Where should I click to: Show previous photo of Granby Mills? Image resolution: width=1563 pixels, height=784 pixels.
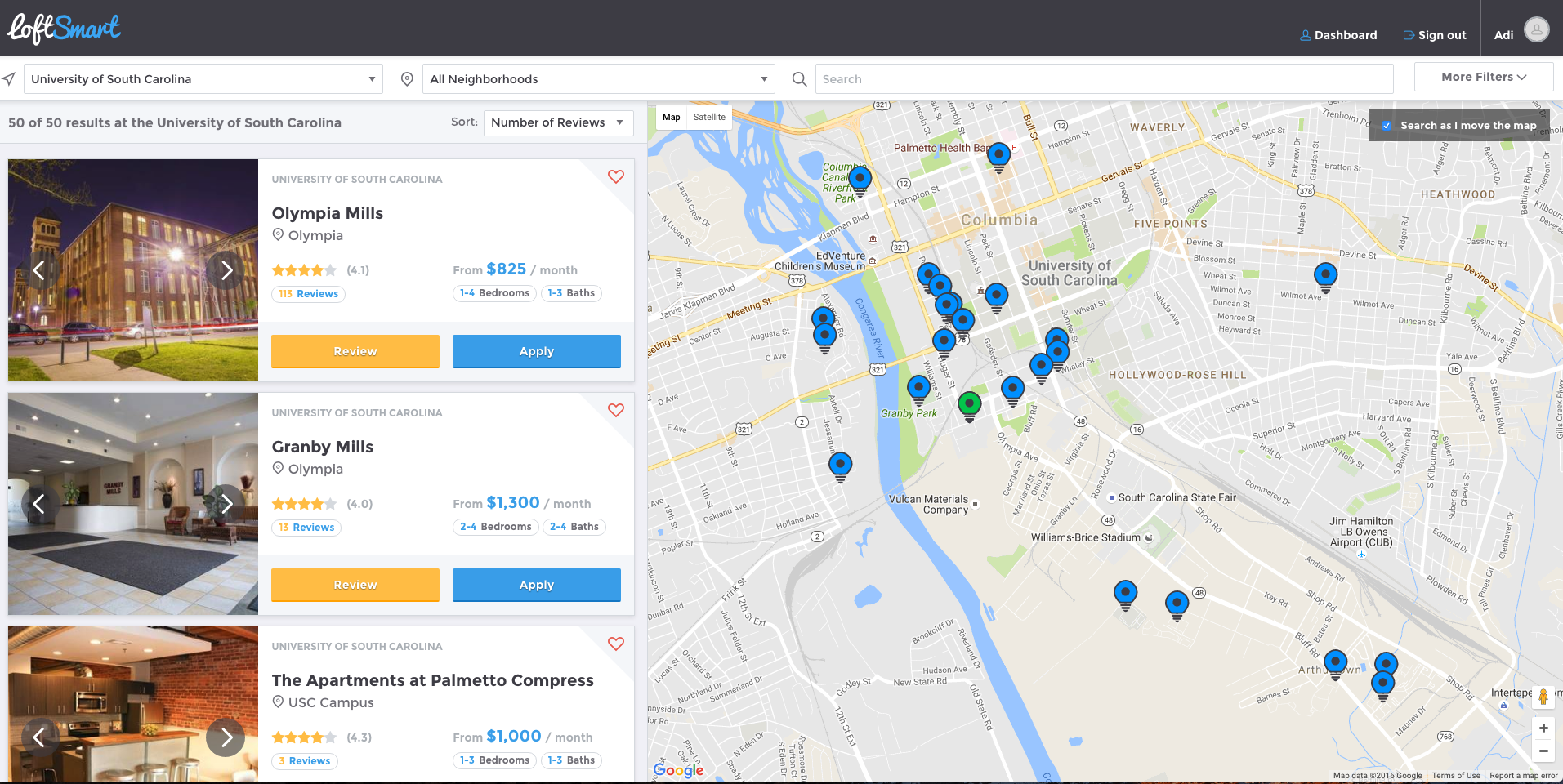click(x=38, y=504)
